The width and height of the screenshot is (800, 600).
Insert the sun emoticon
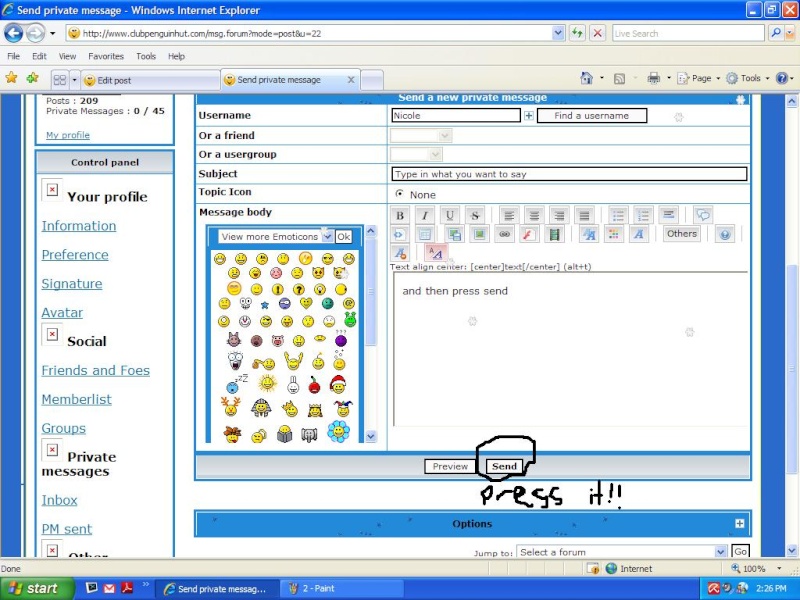coord(267,383)
